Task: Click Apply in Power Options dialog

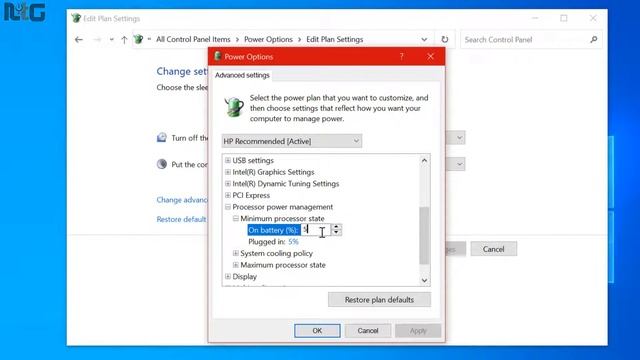Action: click(418, 331)
